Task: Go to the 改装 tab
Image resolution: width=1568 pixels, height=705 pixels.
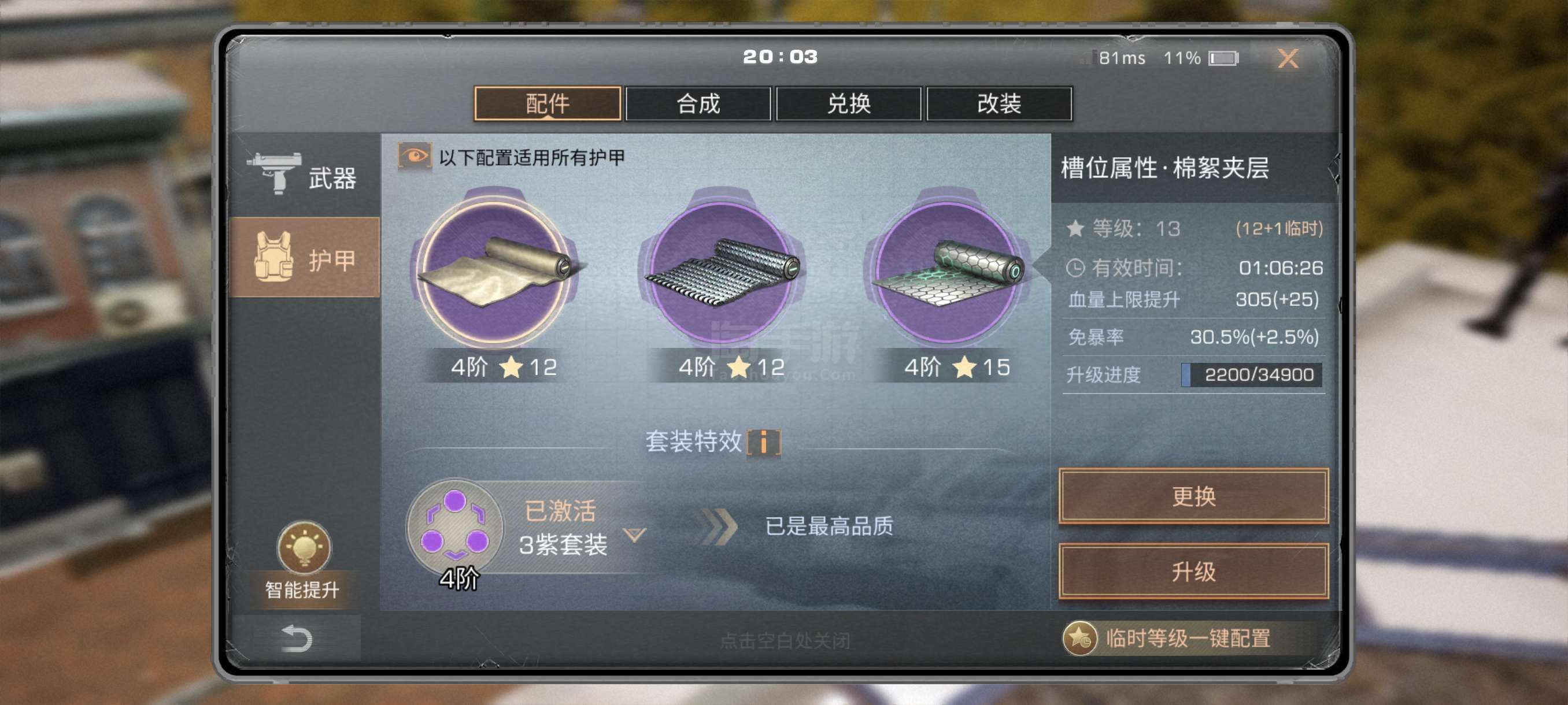Action: point(999,104)
